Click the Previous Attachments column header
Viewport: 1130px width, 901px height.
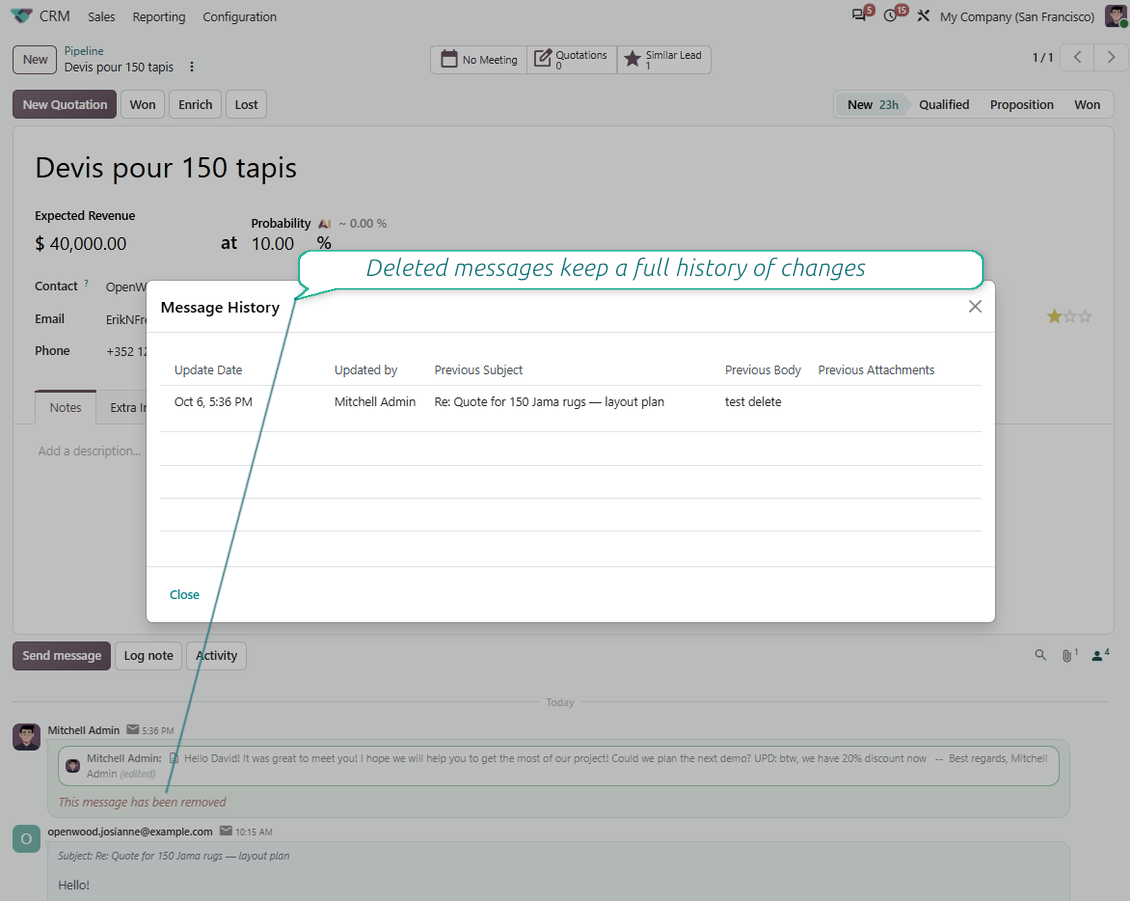coord(876,370)
